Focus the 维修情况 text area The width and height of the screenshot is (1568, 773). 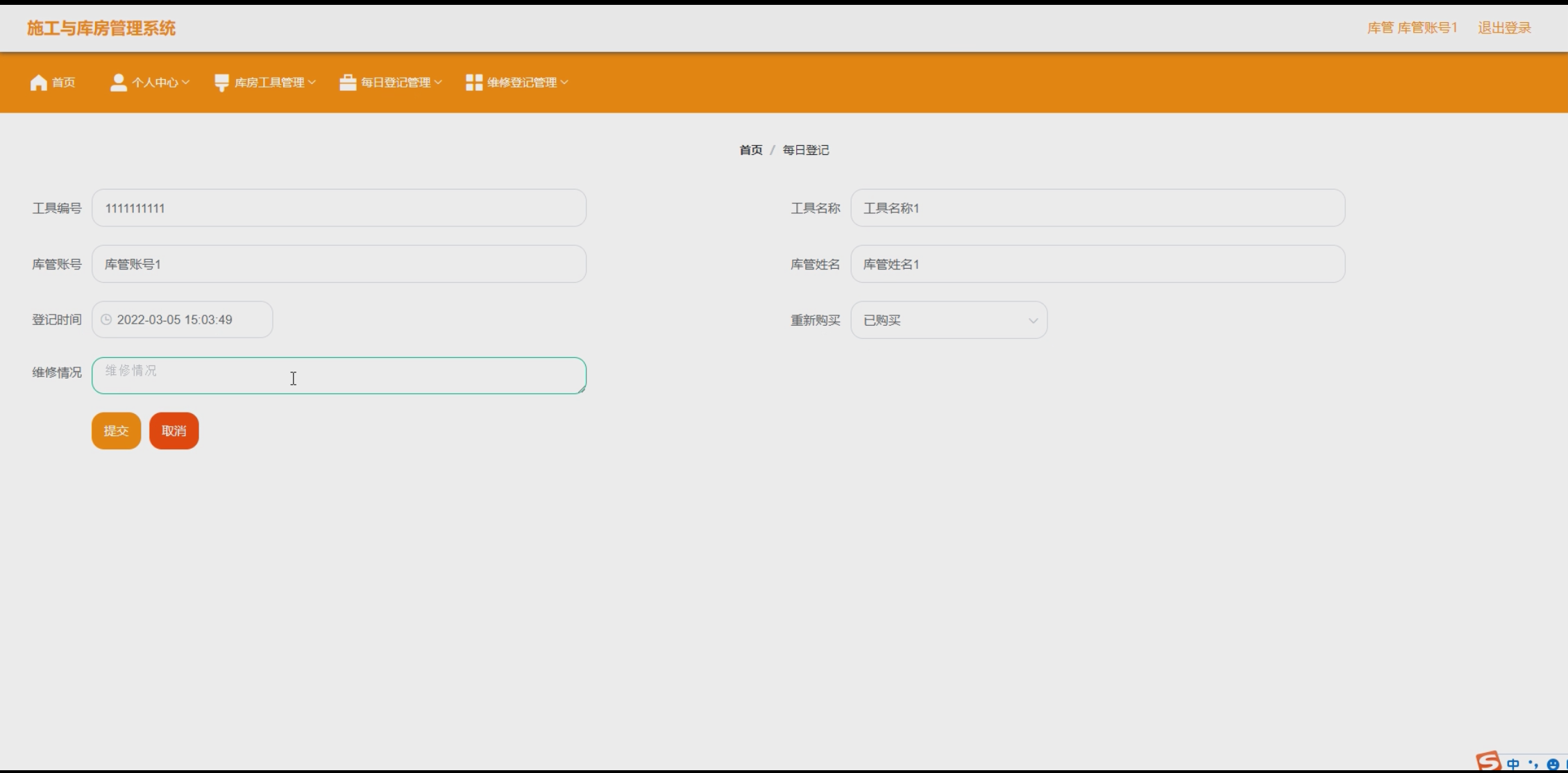(x=339, y=376)
